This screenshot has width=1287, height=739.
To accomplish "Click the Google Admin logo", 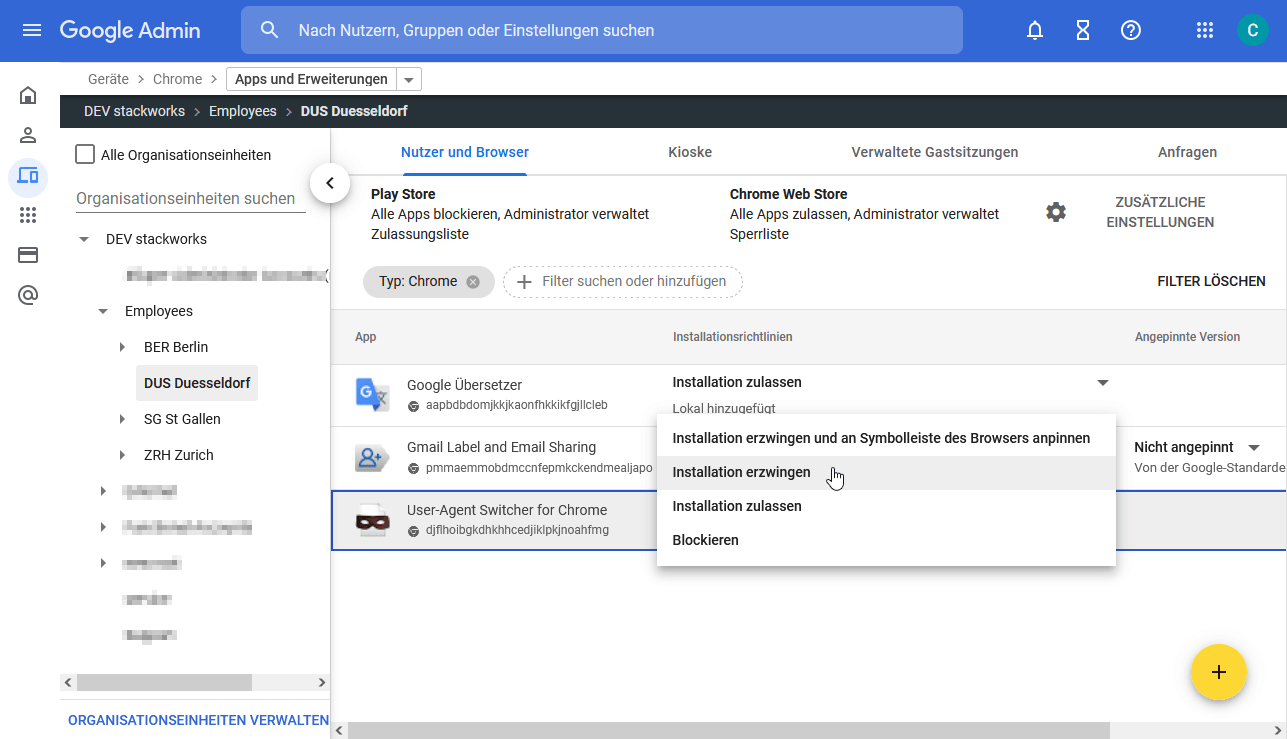I will [x=130, y=30].
